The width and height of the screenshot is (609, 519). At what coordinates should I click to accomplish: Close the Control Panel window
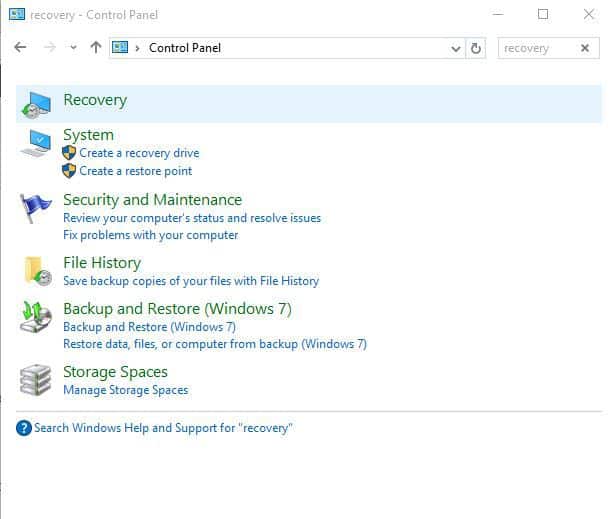pos(589,14)
